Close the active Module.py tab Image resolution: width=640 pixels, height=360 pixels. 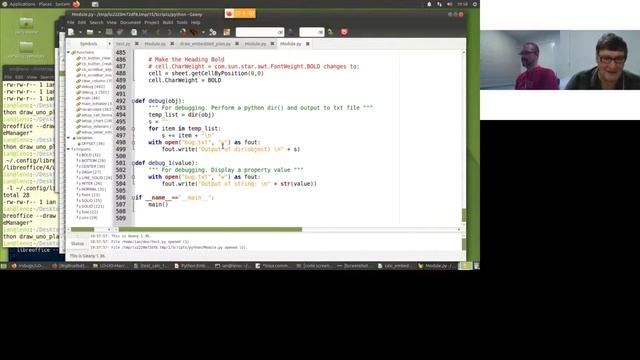click(308, 44)
